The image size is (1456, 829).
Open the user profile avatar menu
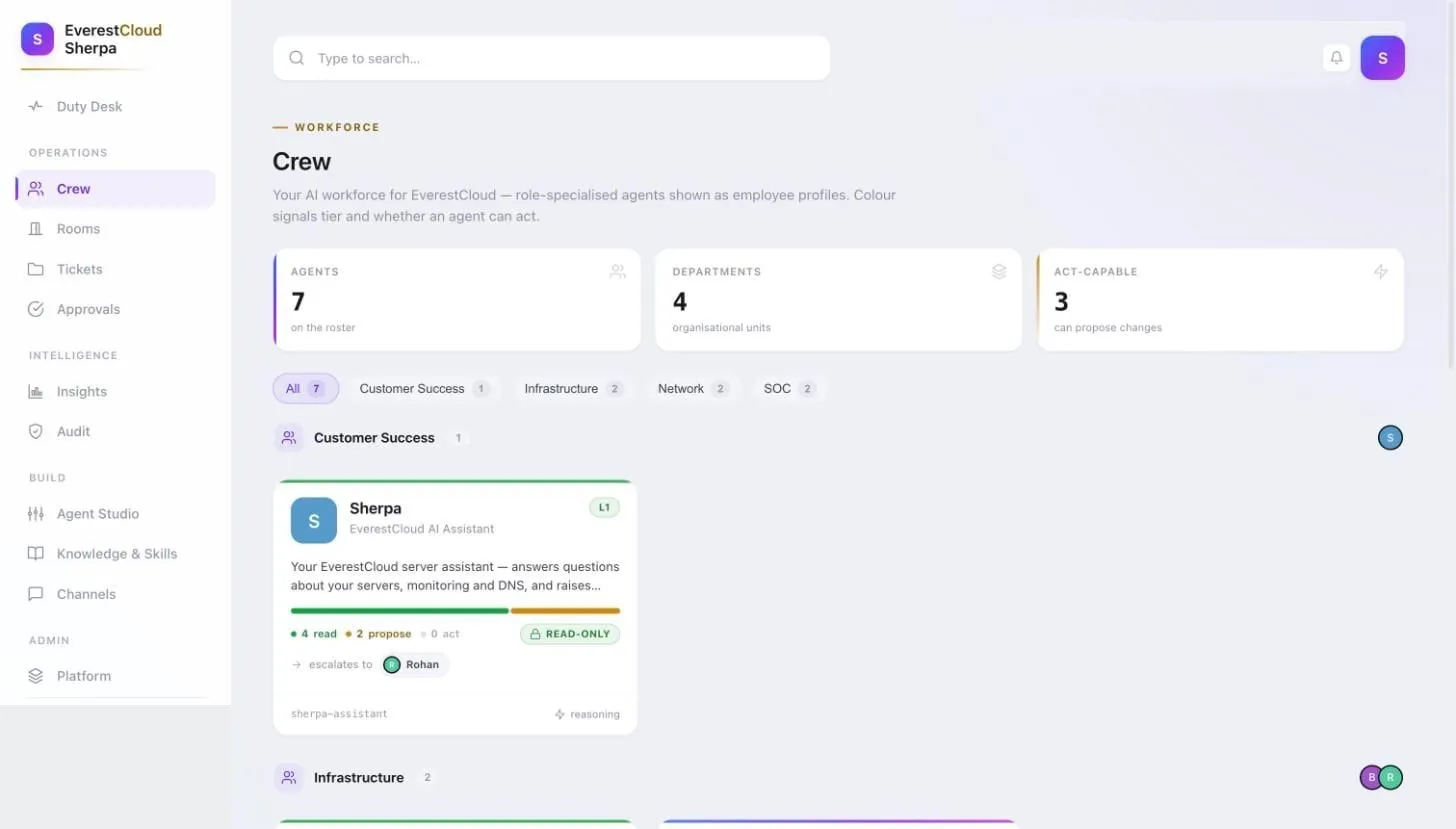1382,58
